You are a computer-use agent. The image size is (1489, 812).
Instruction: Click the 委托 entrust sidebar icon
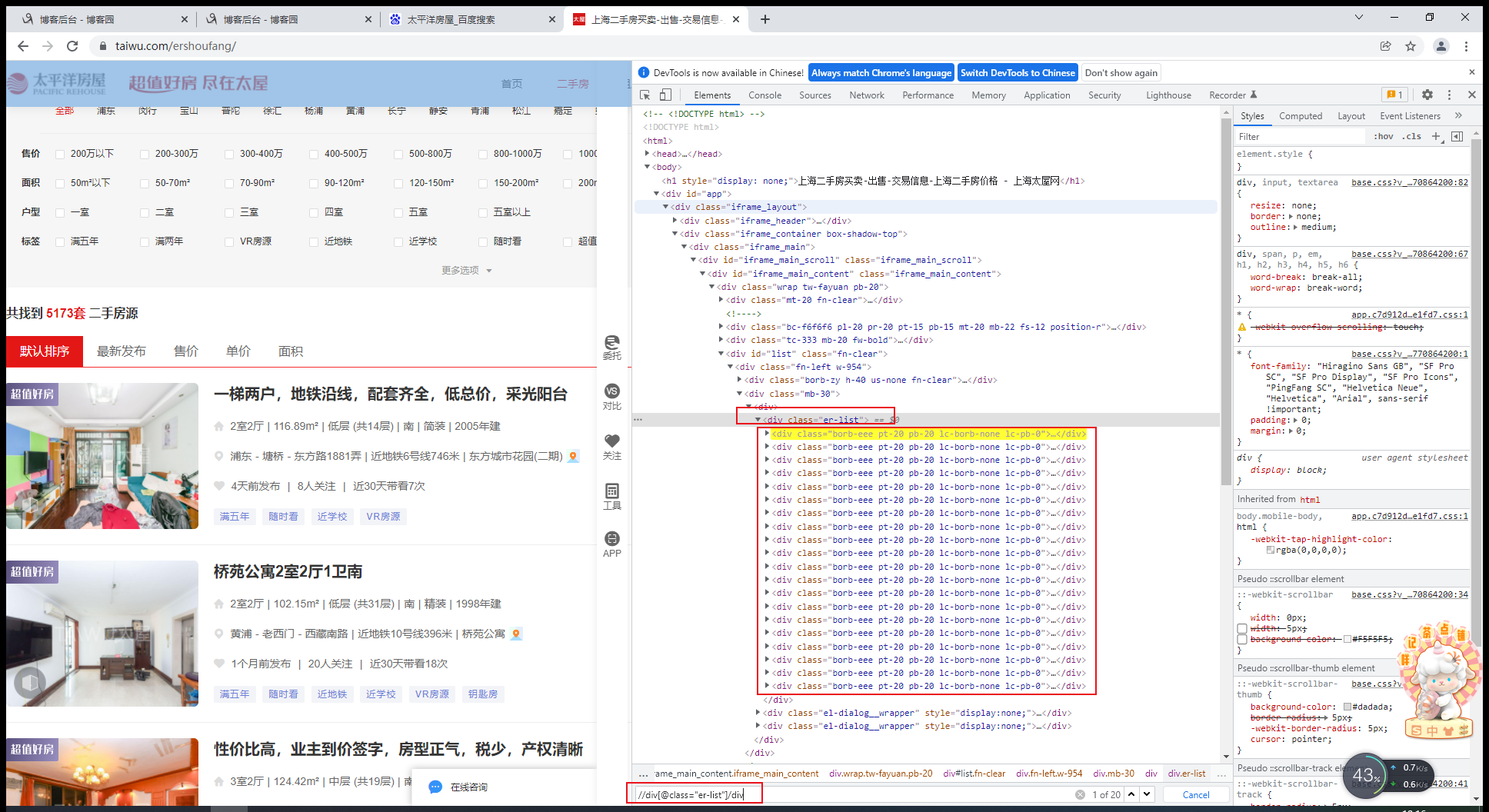[x=612, y=347]
